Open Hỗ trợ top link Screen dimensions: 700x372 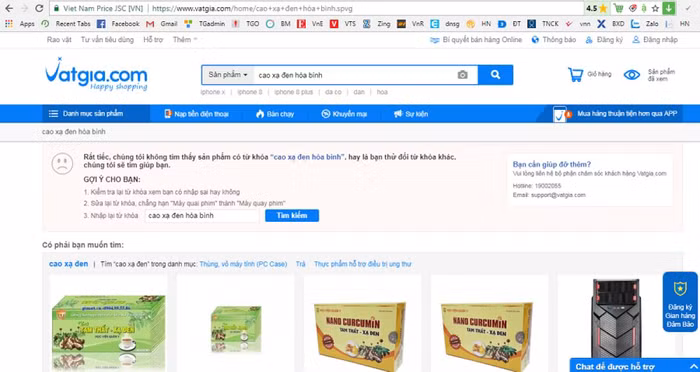(153, 40)
